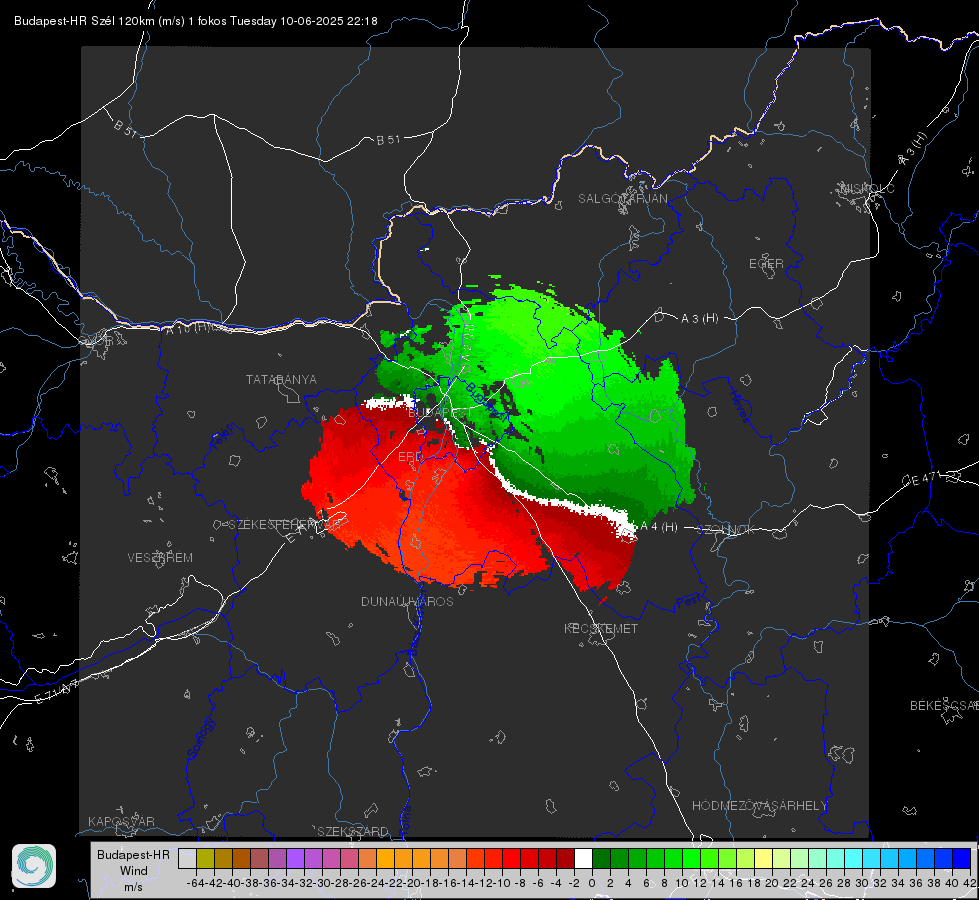Click the radar title text with date 10-06-2025 22:18
This screenshot has width=979, height=900.
[195, 21]
